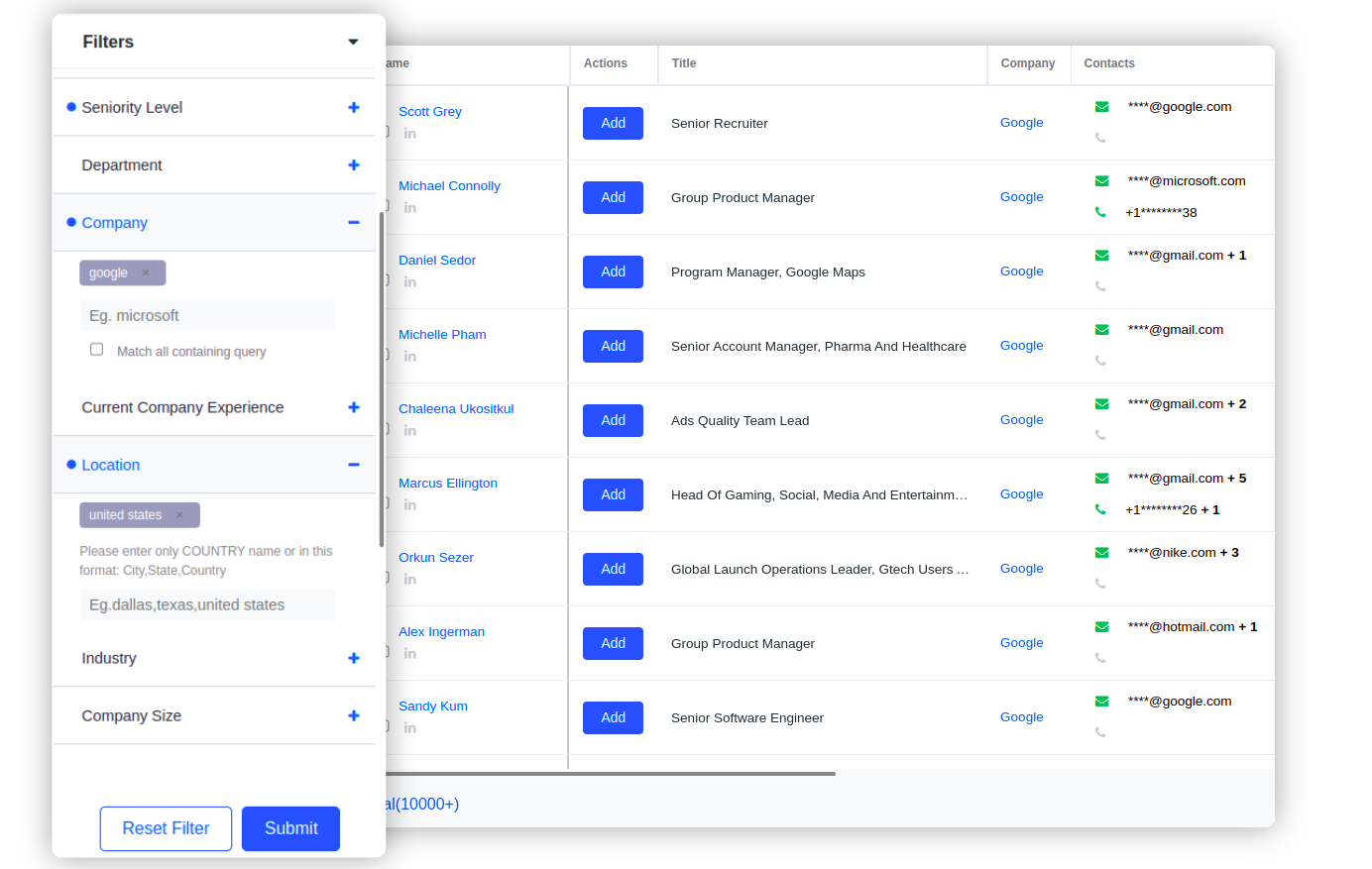The height and width of the screenshot is (869, 1372).
Task: Enable Match all containing query checkbox
Action: tap(97, 350)
